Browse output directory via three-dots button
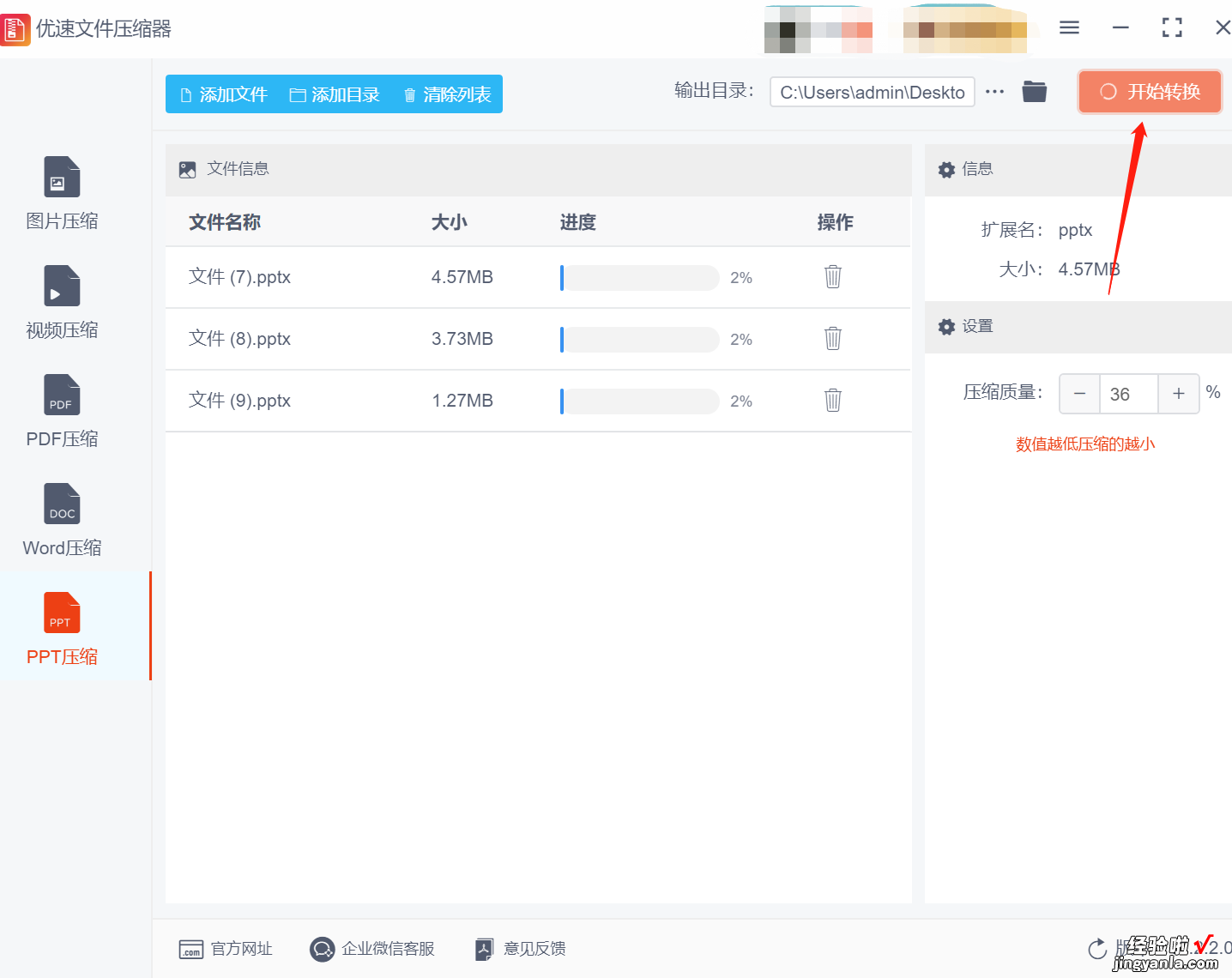This screenshot has width=1232, height=978. coord(994,92)
